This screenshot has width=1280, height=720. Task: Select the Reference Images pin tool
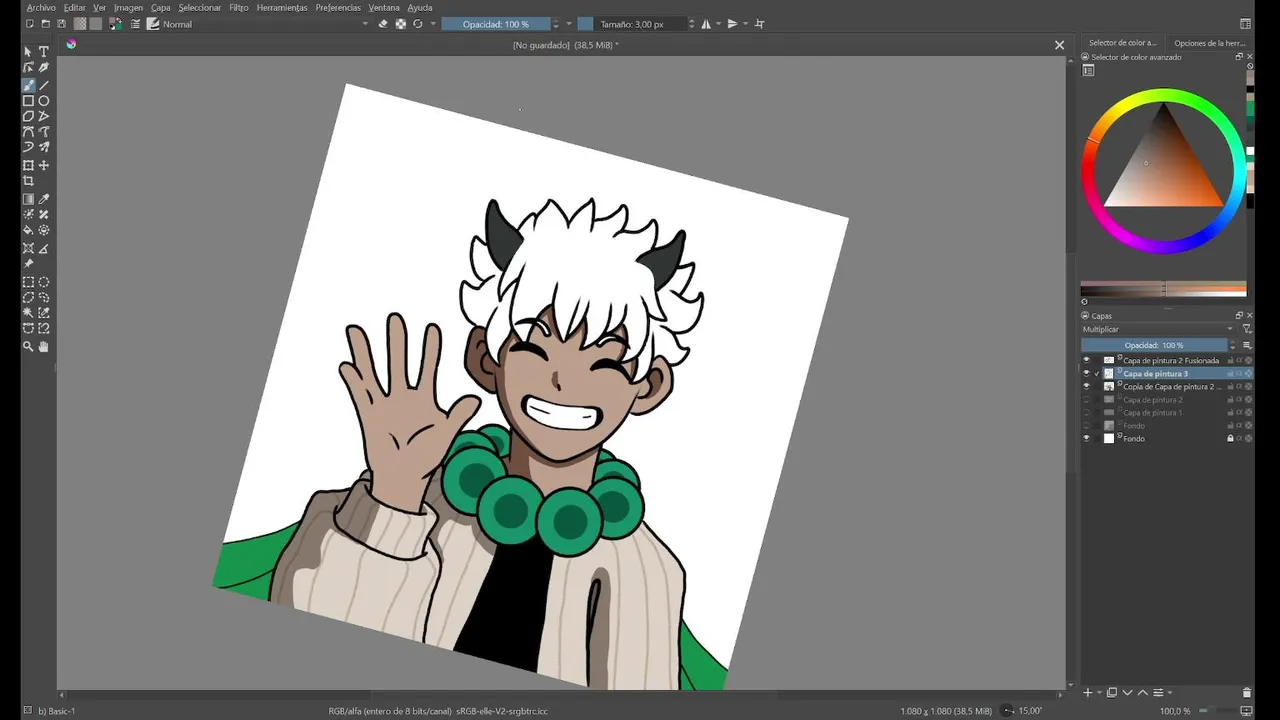click(x=28, y=264)
